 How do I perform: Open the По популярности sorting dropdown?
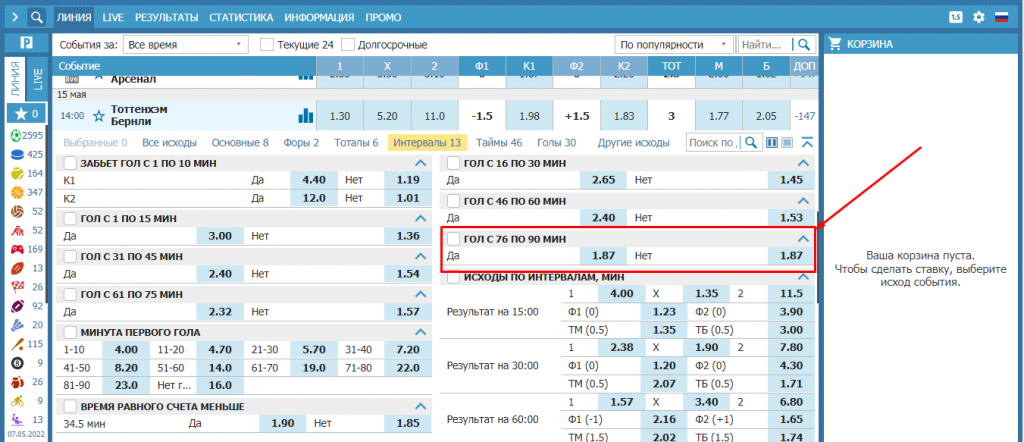[x=673, y=44]
